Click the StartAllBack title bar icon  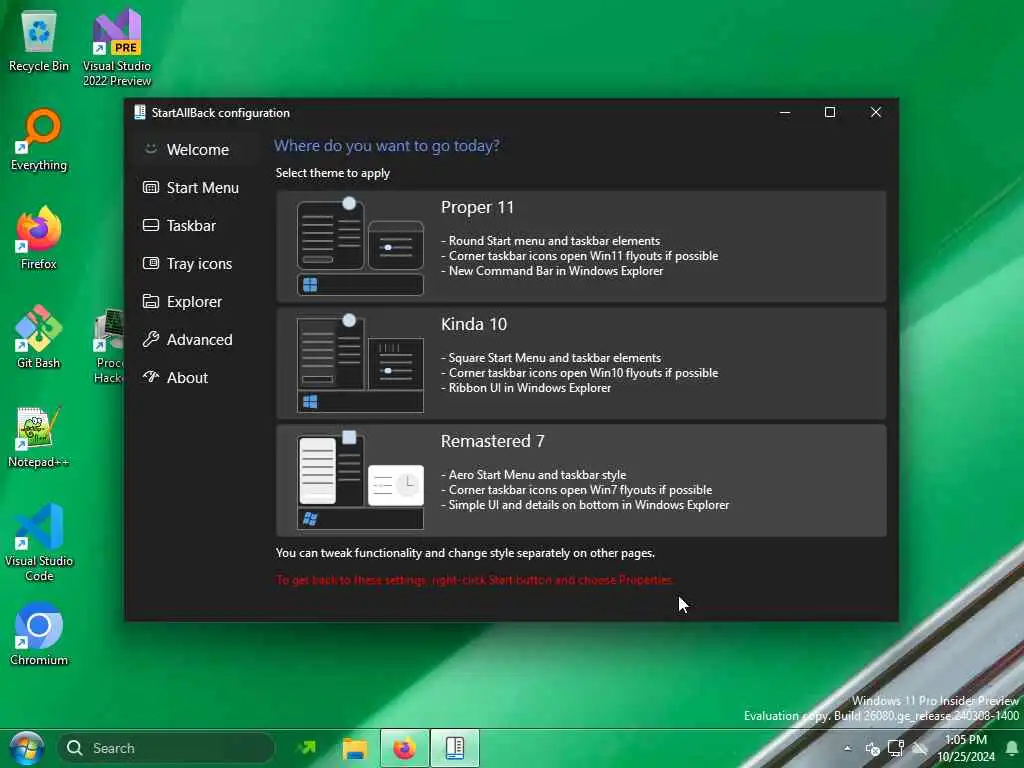[140, 112]
